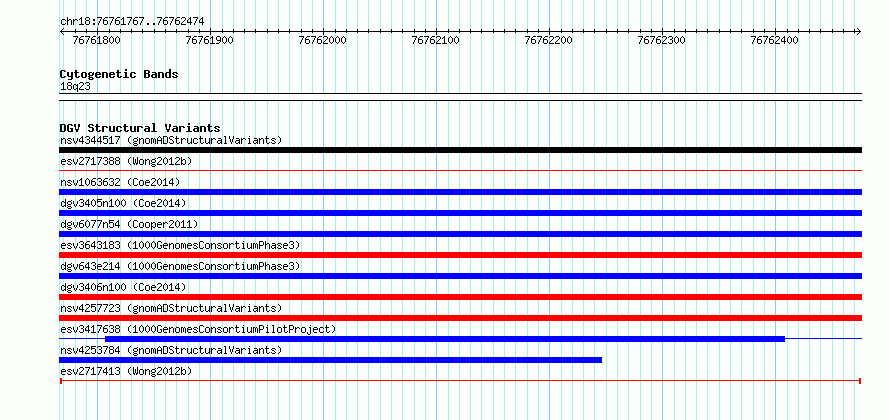Click the nsv4344517 gnomADStructuralVariants label
The height and width of the screenshot is (420, 890).
pyautogui.click(x=171, y=140)
